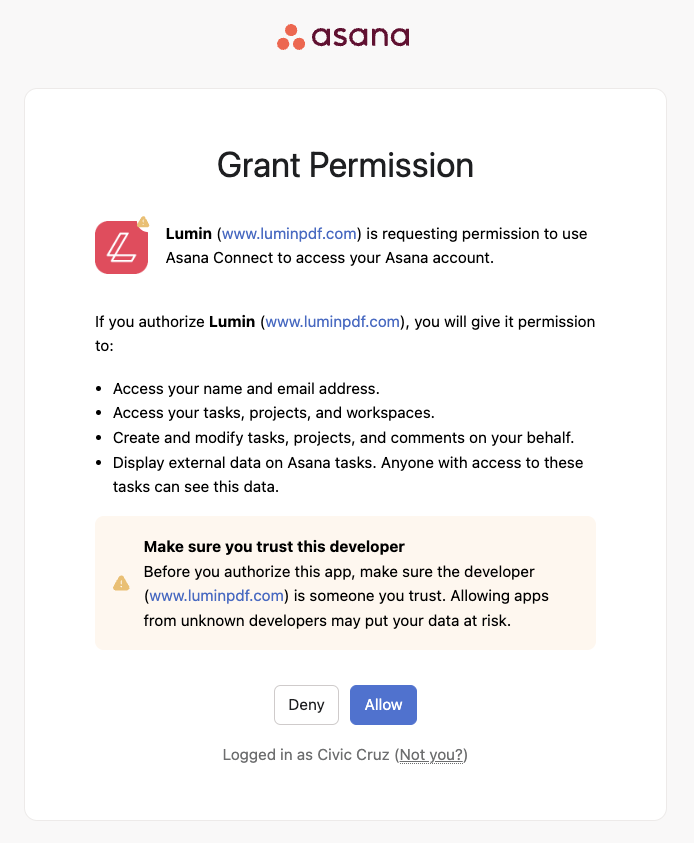Click the orange trust warning notice box

[x=345, y=582]
